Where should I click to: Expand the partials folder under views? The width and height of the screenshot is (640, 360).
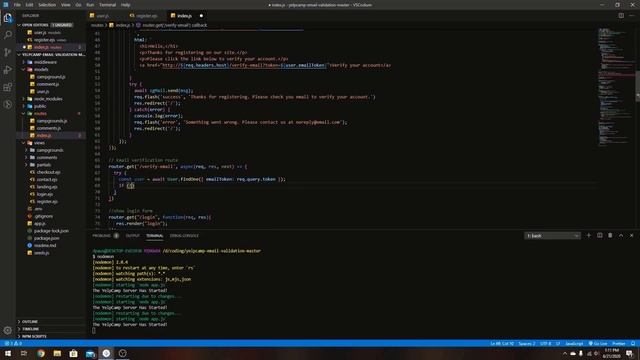(x=44, y=165)
